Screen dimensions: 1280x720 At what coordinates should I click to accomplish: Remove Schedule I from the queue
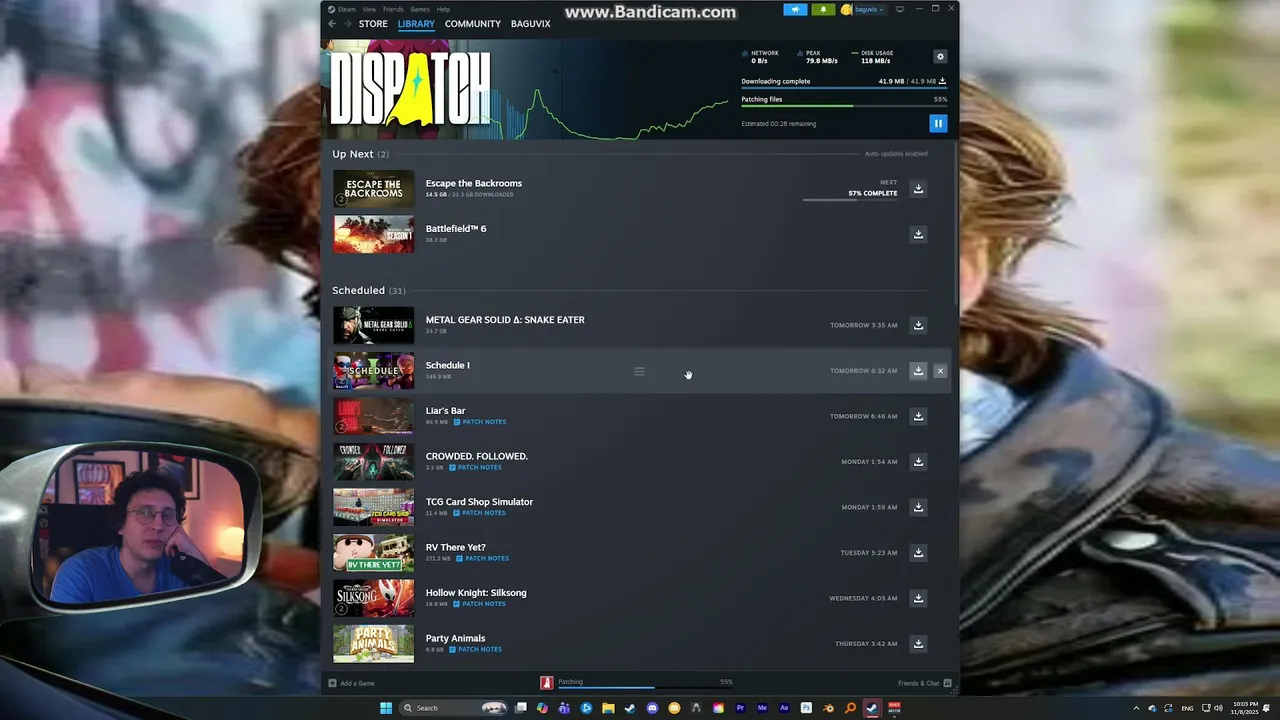click(x=940, y=371)
